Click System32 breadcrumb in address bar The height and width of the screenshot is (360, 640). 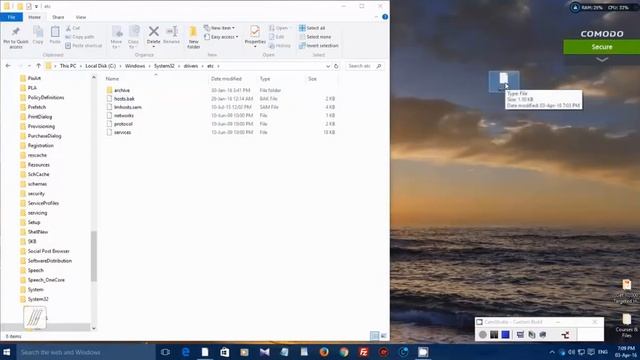pyautogui.click(x=164, y=66)
